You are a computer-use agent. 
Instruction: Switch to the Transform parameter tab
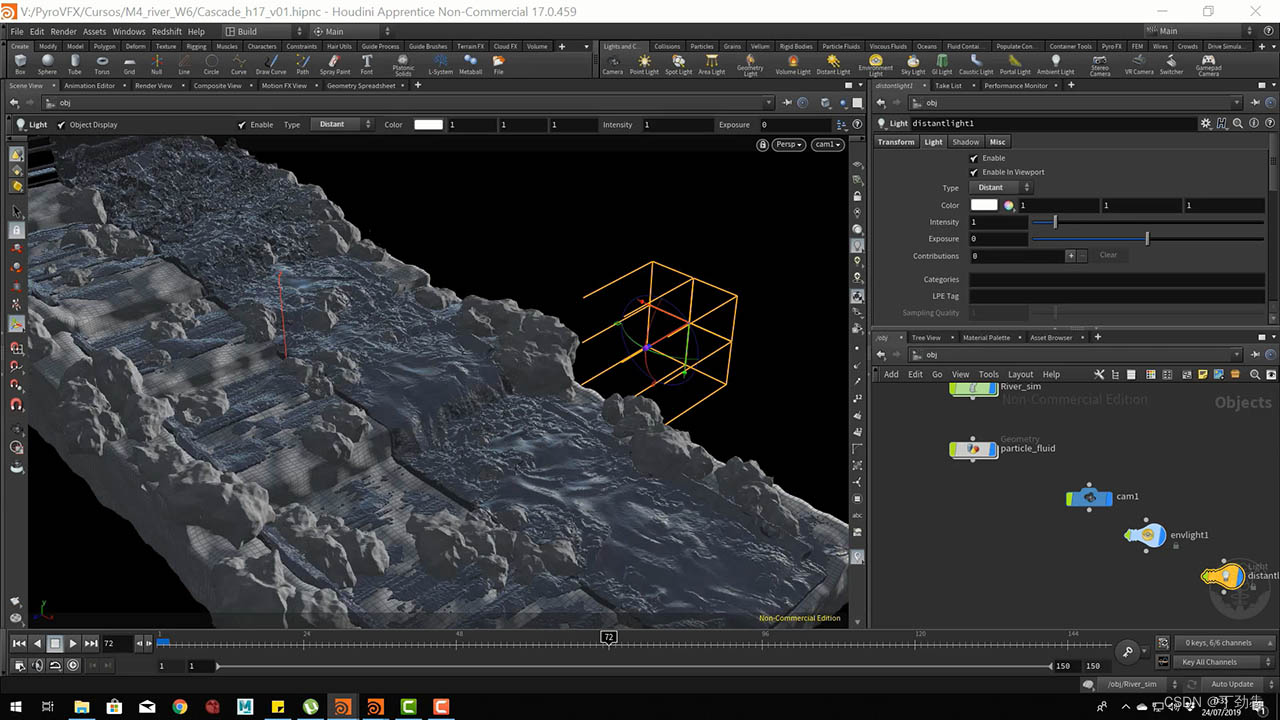pos(896,142)
